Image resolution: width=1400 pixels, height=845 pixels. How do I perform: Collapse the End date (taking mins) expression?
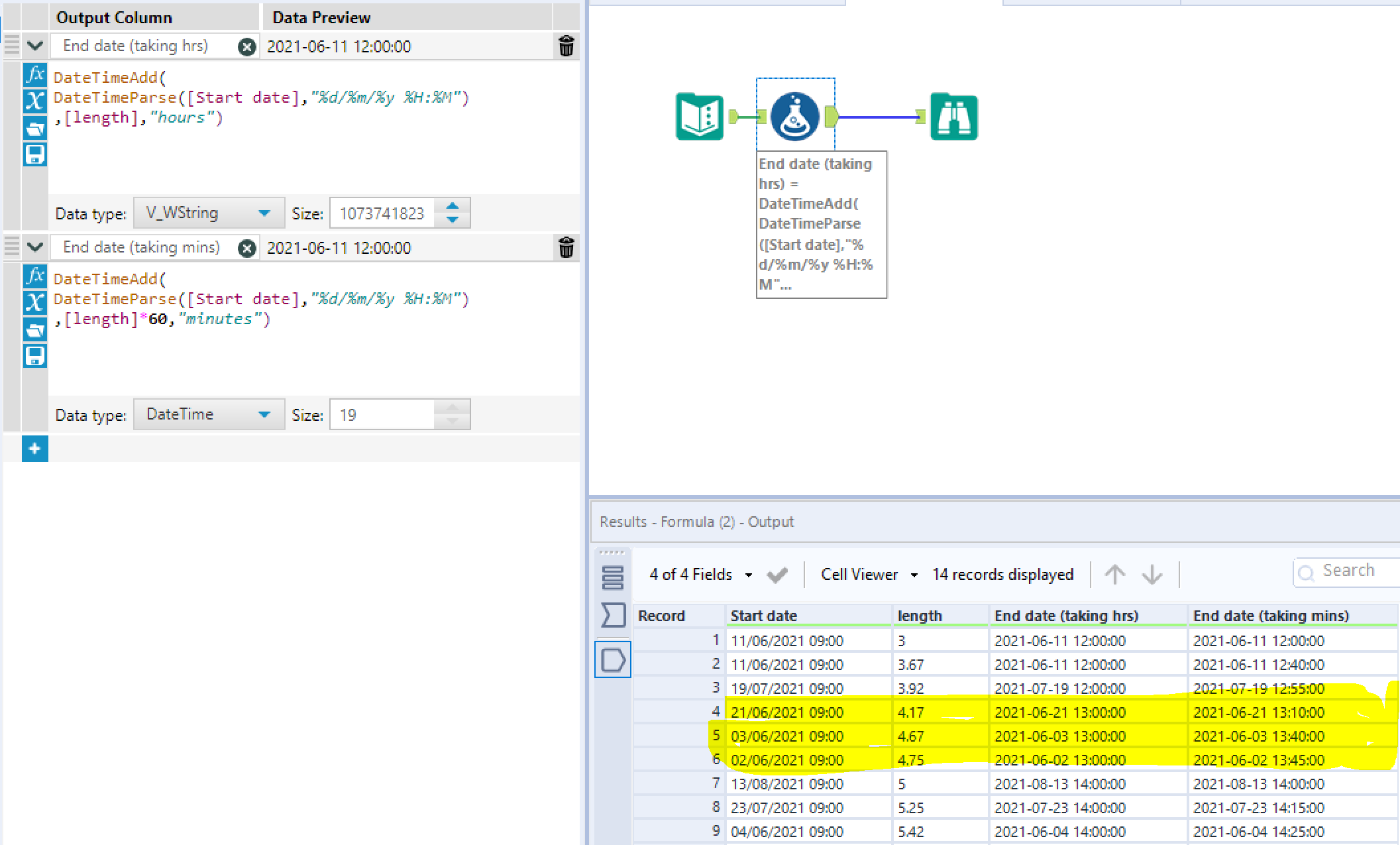(x=35, y=248)
